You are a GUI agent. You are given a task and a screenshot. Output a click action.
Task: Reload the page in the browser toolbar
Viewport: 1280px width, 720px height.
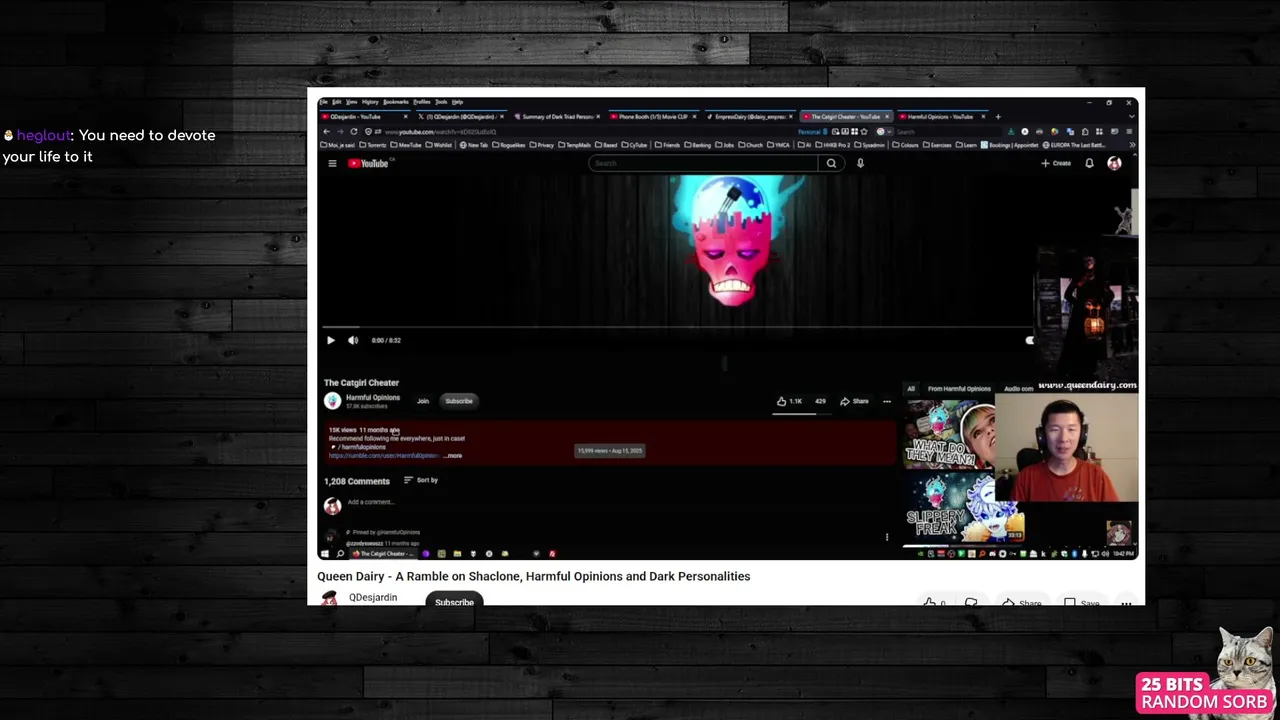point(355,131)
